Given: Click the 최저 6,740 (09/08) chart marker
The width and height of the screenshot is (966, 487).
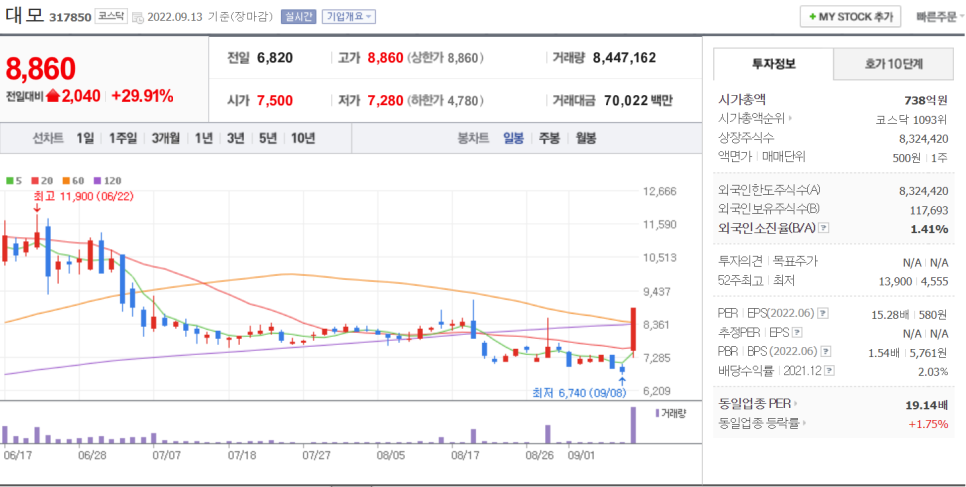Looking at the screenshot, I should 580,393.
